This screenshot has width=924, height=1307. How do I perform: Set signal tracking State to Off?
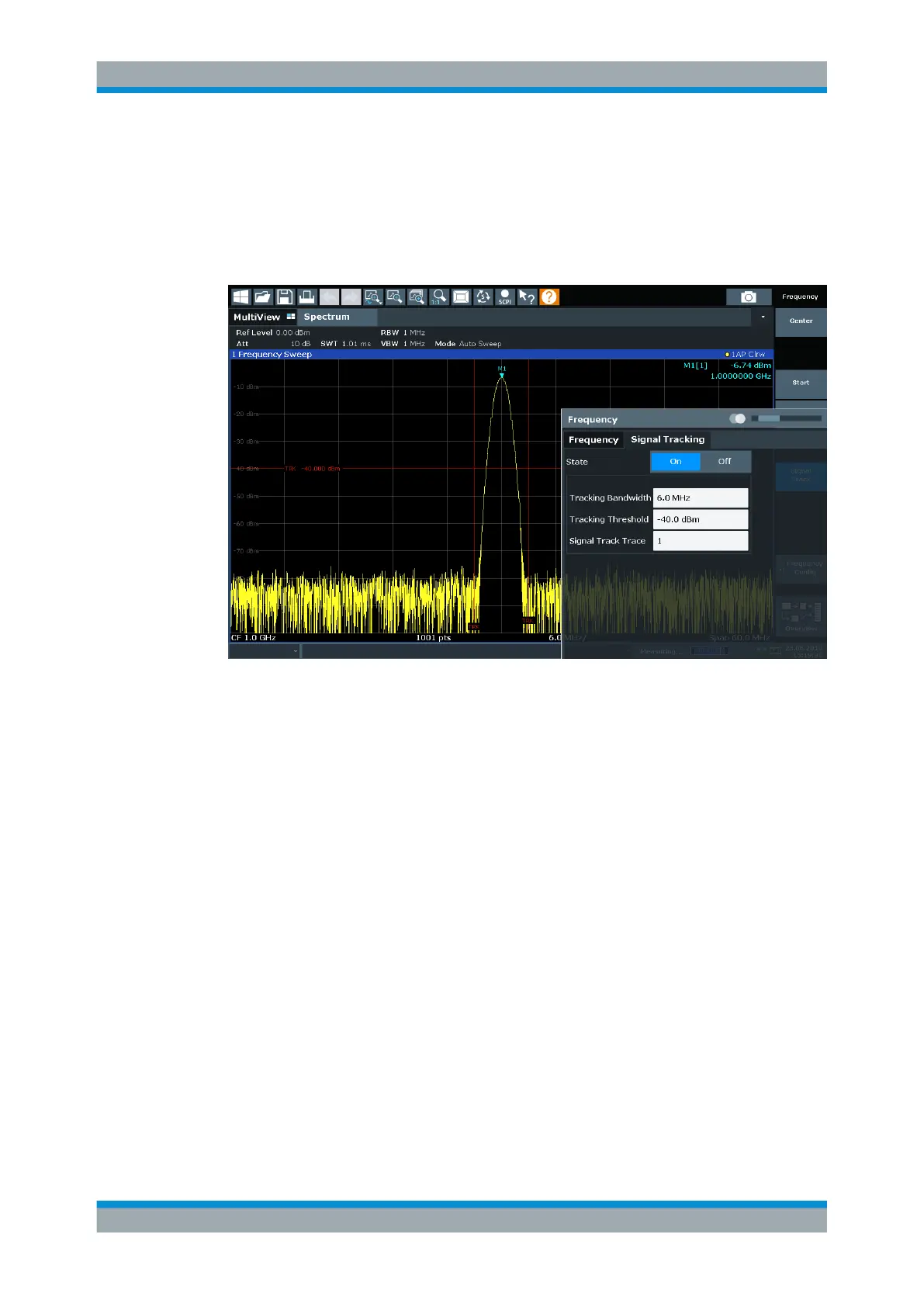pyautogui.click(x=725, y=461)
